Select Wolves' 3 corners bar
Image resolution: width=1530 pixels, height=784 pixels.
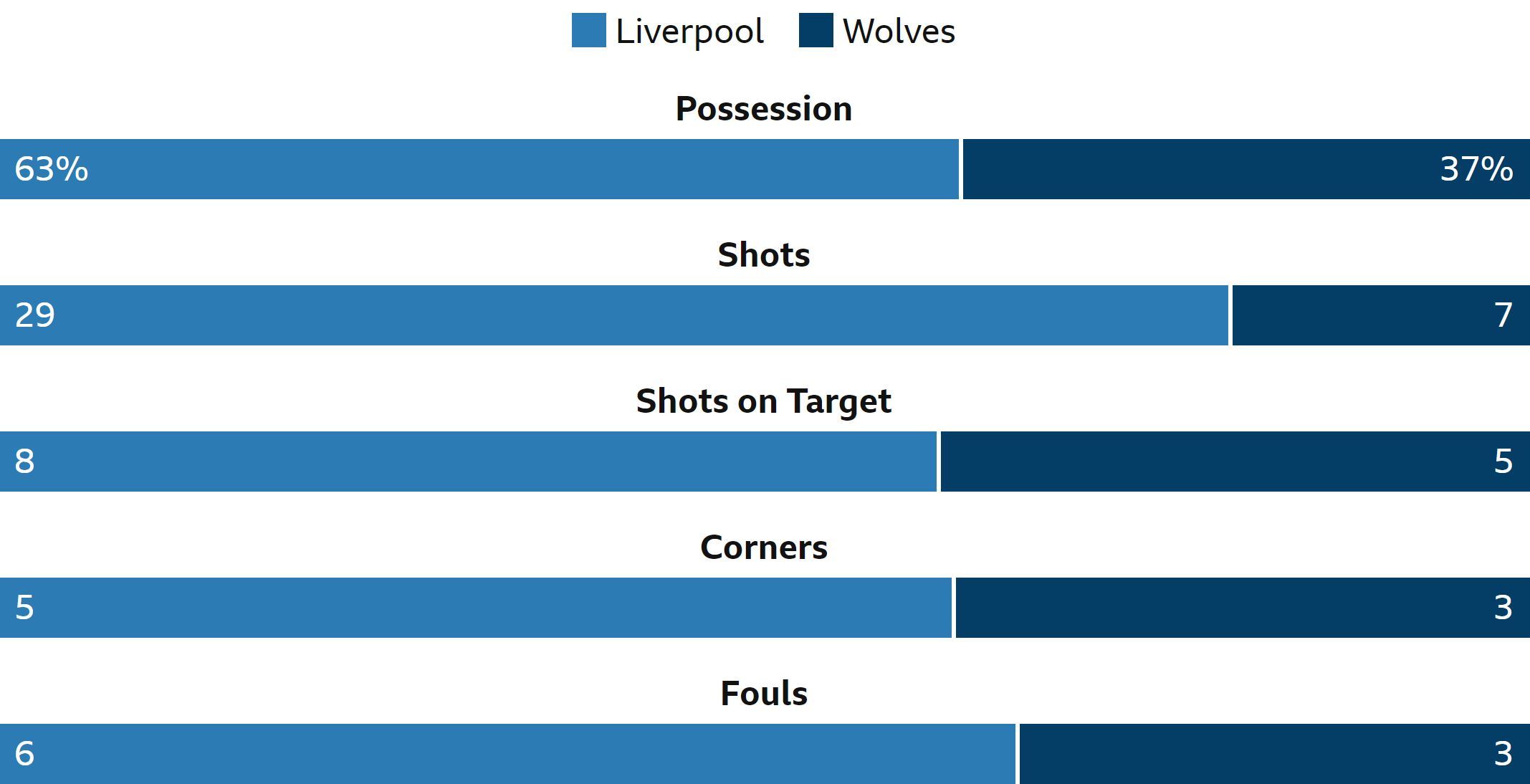(1243, 608)
